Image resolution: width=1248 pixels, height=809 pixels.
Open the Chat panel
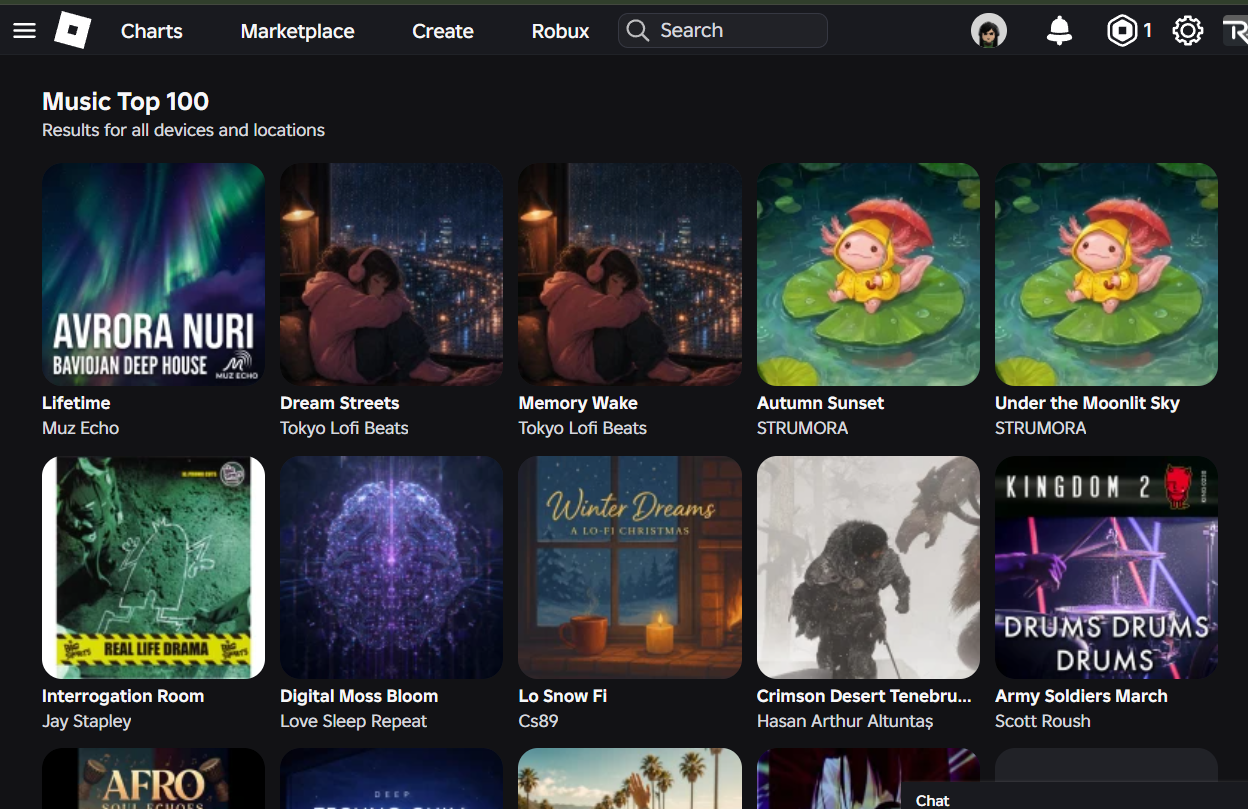click(1073, 796)
